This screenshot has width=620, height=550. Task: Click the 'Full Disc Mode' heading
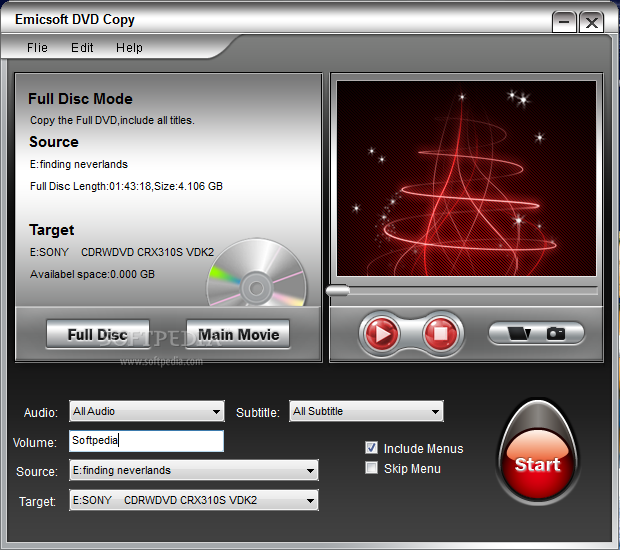[x=80, y=99]
